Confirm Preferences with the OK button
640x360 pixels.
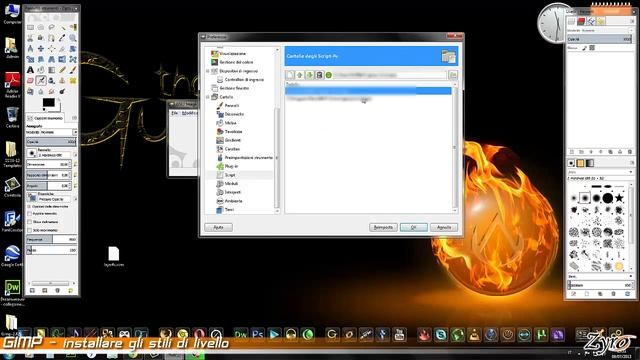[413, 227]
